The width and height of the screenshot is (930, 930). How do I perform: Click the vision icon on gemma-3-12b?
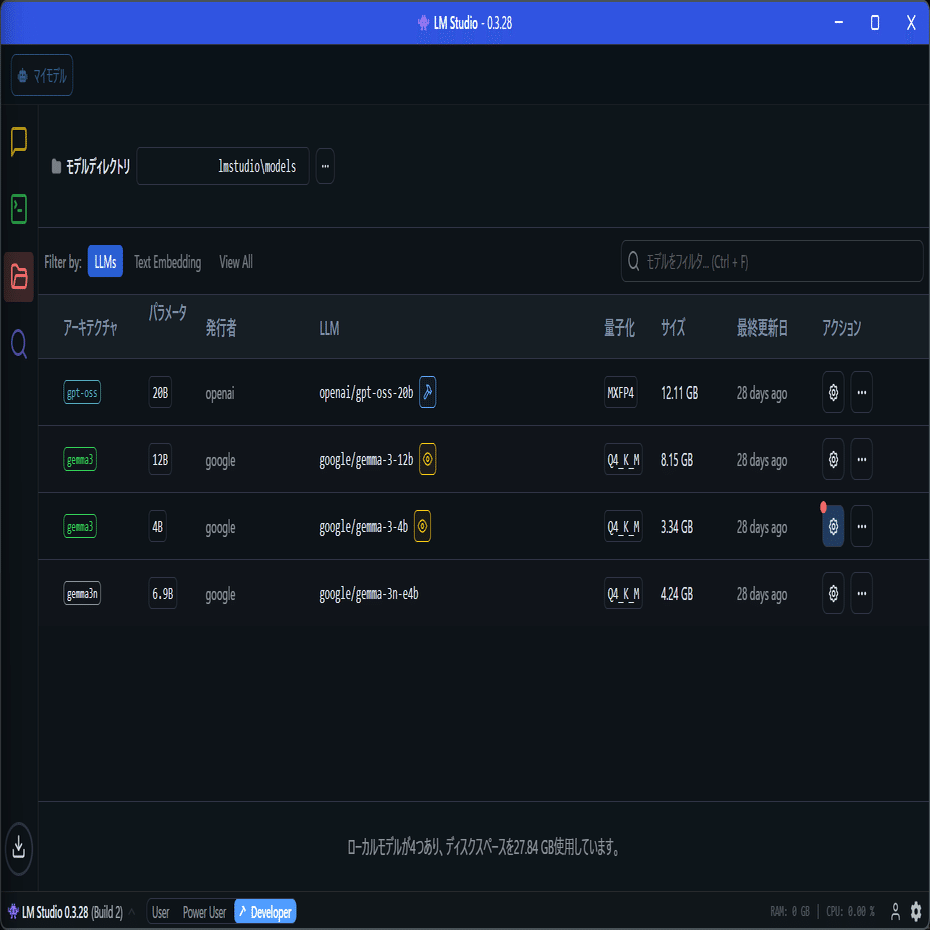tap(428, 460)
